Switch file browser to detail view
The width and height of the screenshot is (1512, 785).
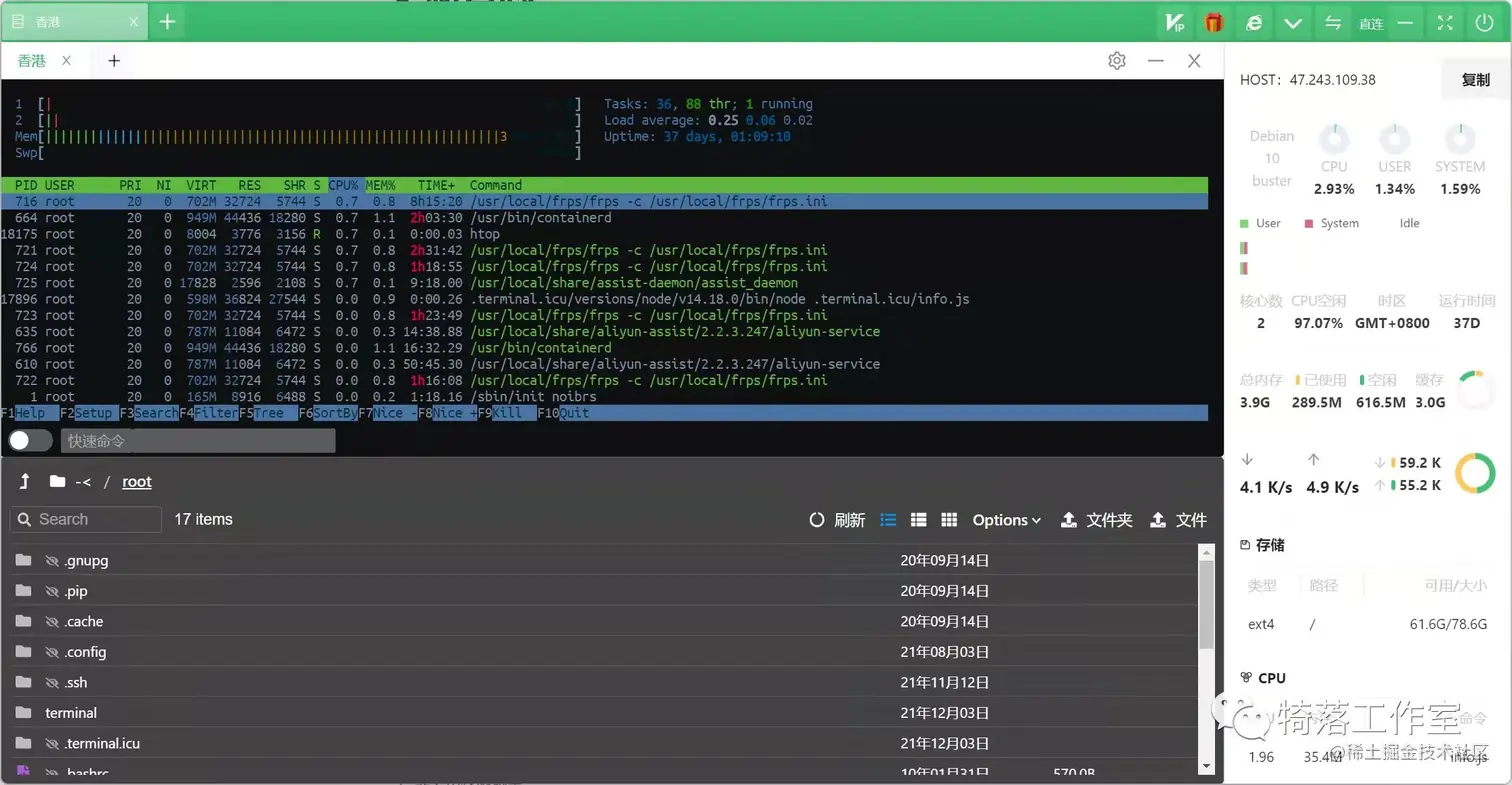click(919, 520)
